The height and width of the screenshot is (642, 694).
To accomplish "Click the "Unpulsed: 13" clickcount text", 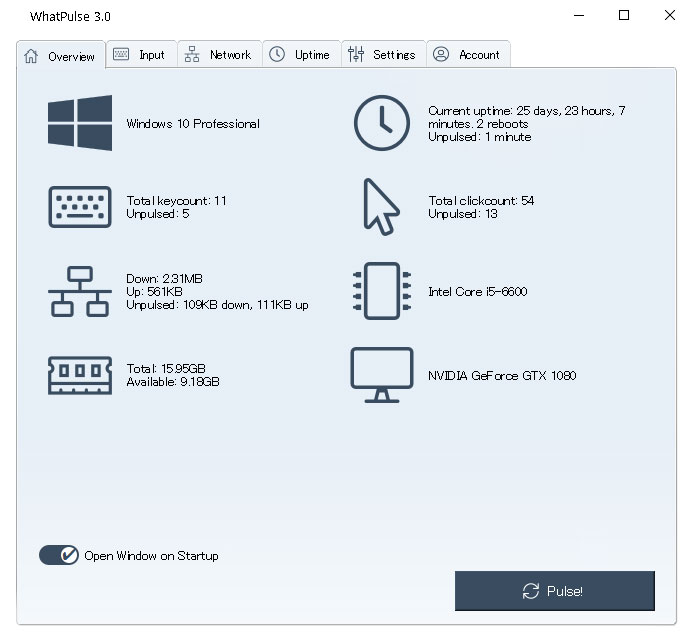I will [463, 214].
